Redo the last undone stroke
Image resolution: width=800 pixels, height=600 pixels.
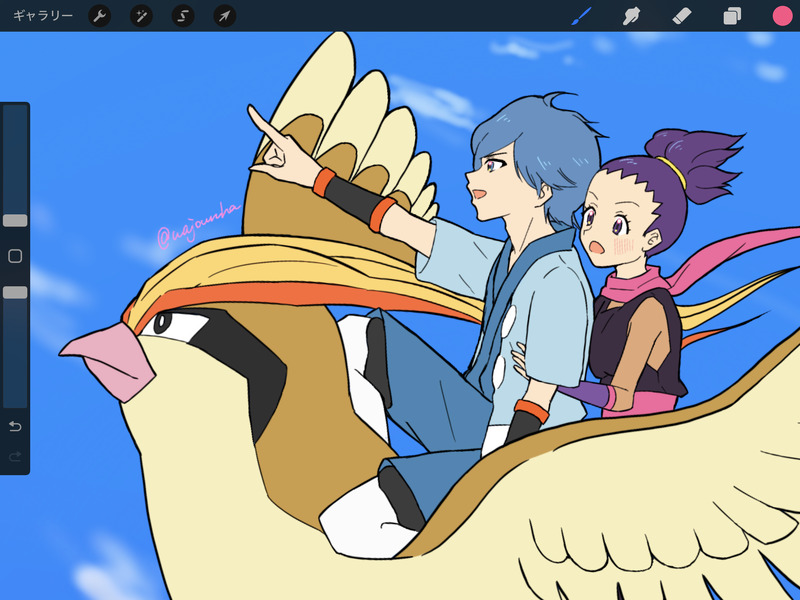point(15,456)
